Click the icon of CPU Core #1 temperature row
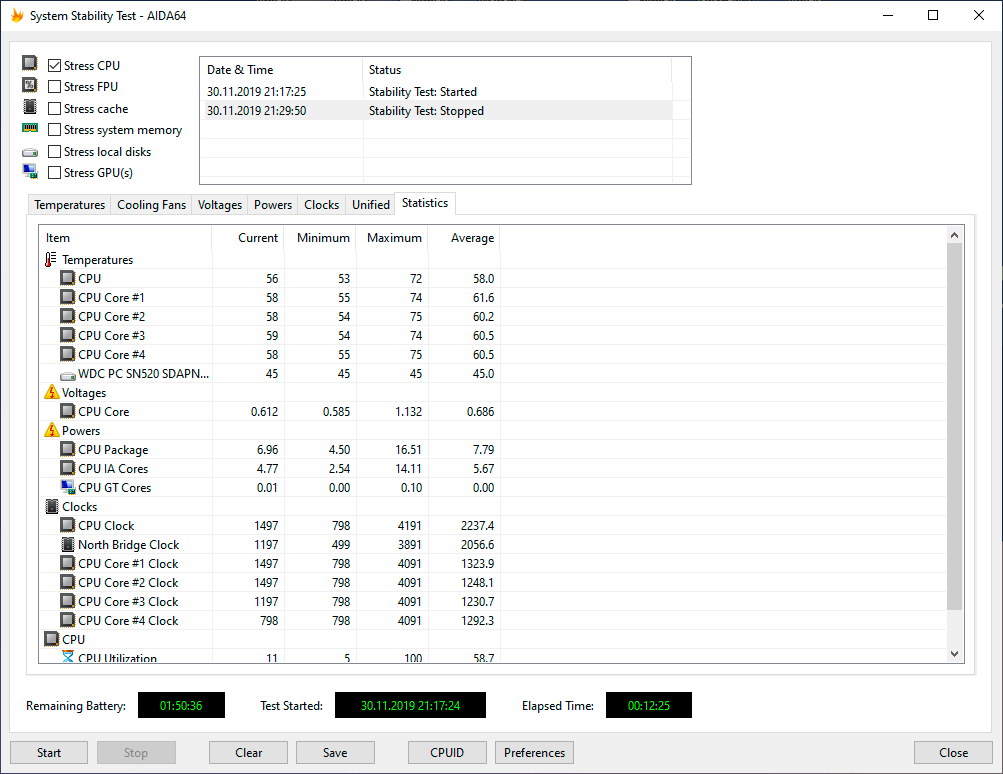The image size is (1003, 774). pos(67,297)
